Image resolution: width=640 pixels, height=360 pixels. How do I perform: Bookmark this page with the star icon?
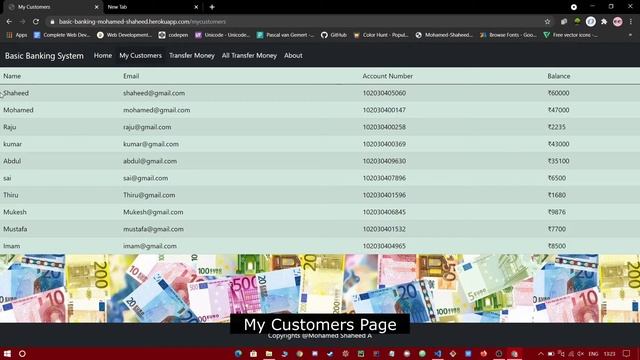click(x=547, y=22)
